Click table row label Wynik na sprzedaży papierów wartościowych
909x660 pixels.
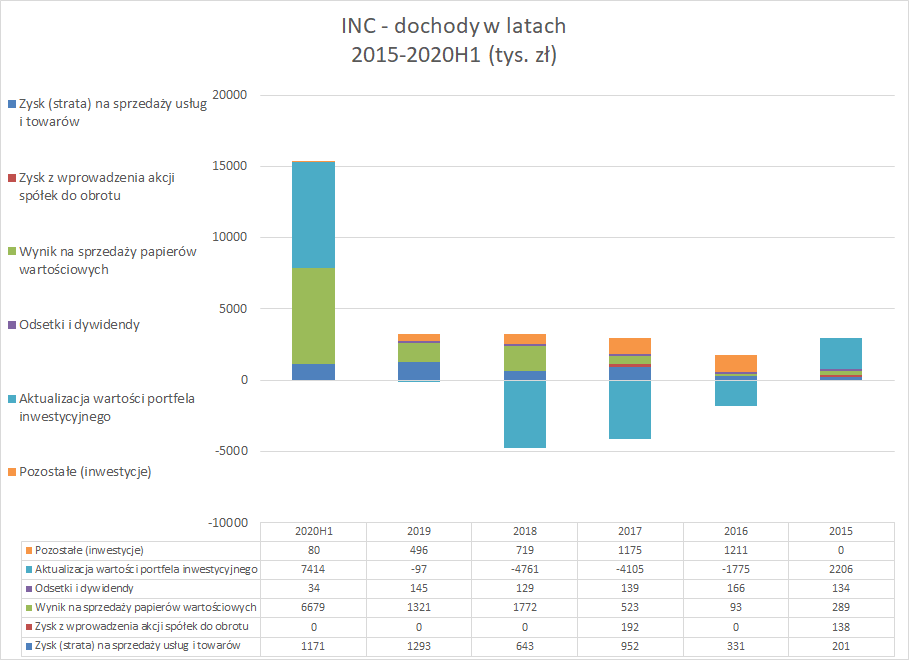click(146, 607)
